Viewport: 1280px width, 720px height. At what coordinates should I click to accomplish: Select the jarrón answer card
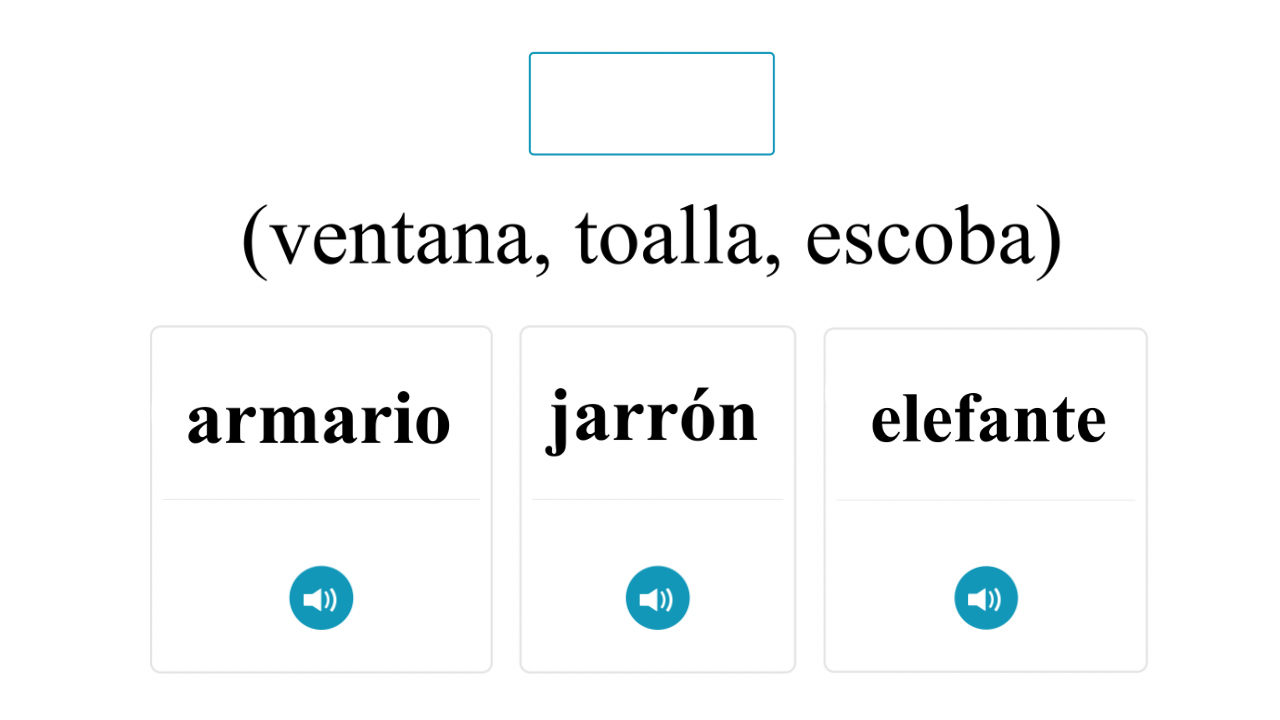[x=657, y=499]
